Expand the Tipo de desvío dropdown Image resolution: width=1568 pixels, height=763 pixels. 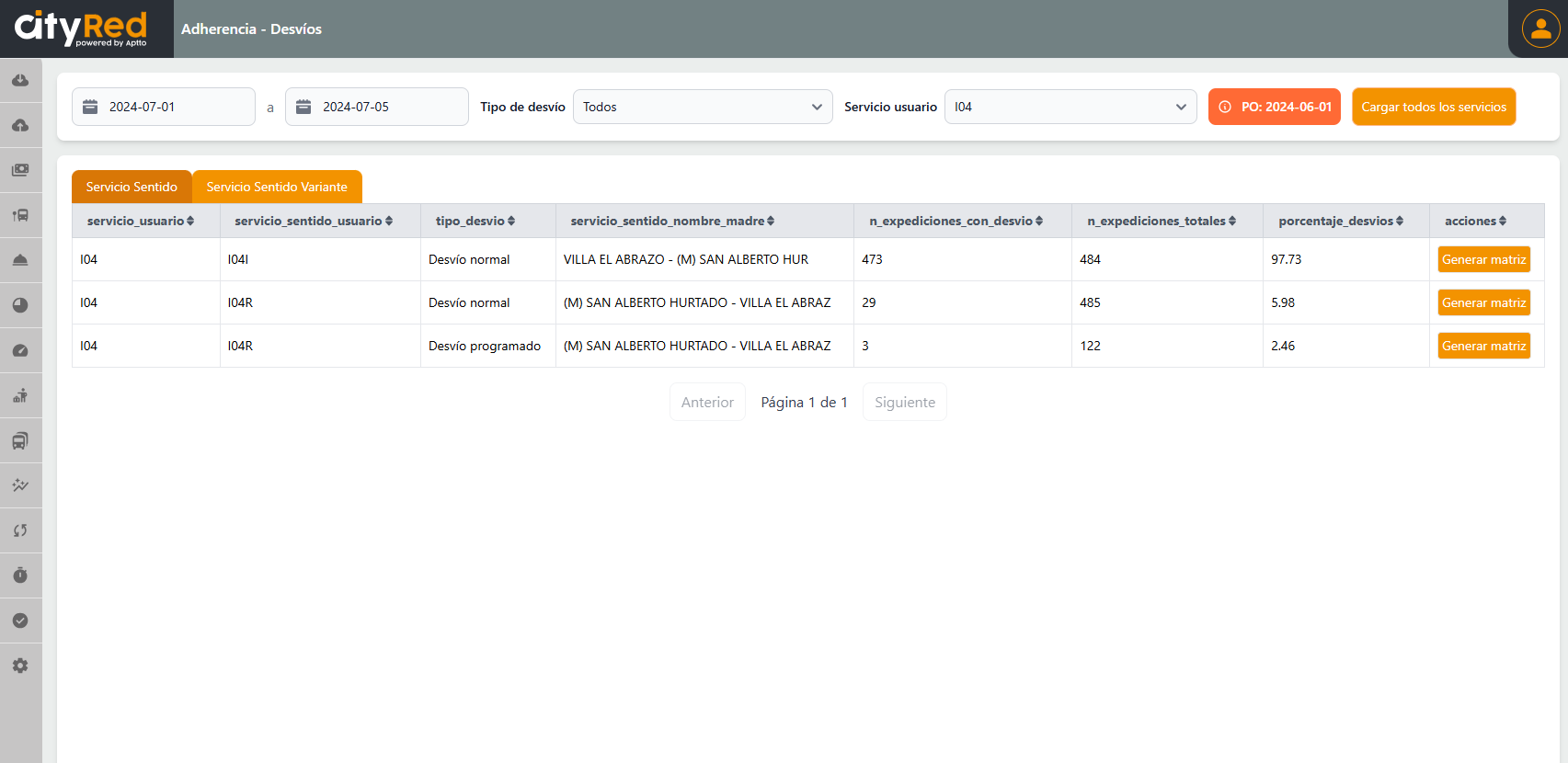[x=703, y=107]
